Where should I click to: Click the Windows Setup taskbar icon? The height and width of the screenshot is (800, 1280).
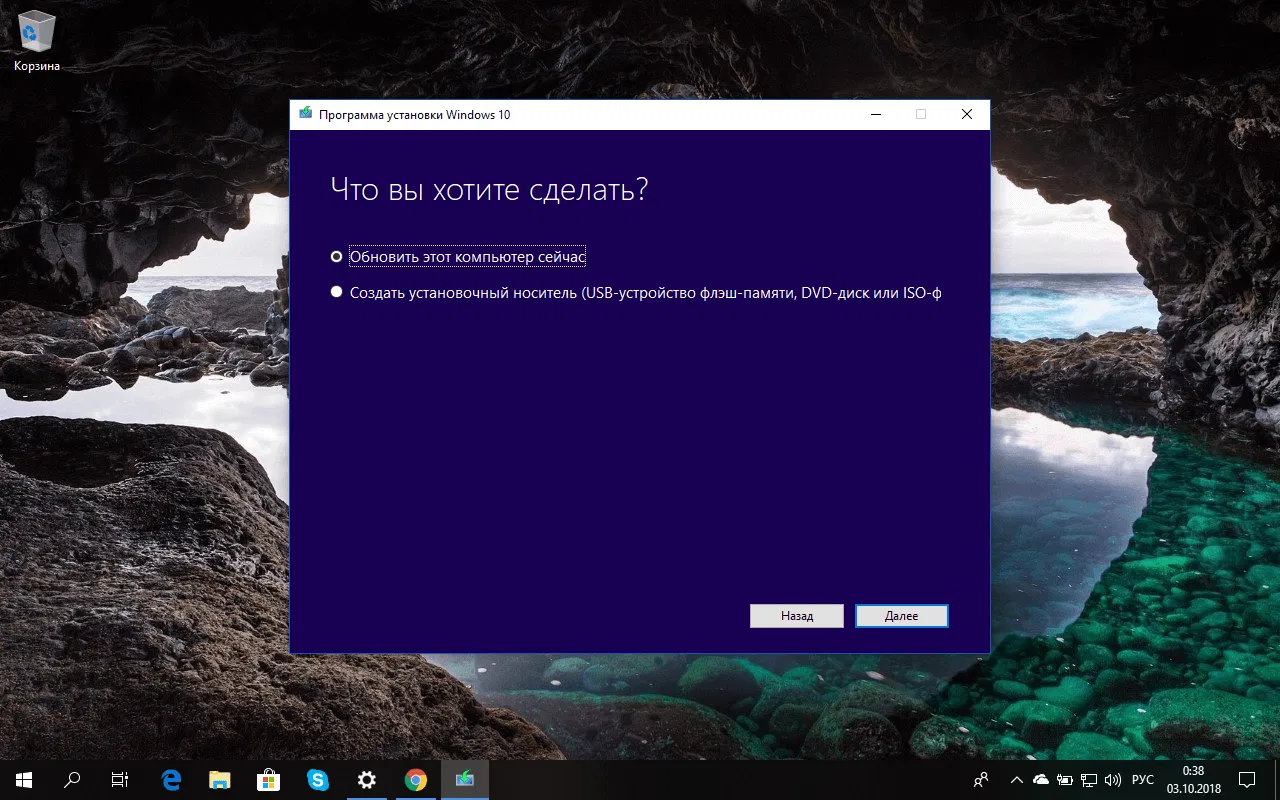pos(465,780)
